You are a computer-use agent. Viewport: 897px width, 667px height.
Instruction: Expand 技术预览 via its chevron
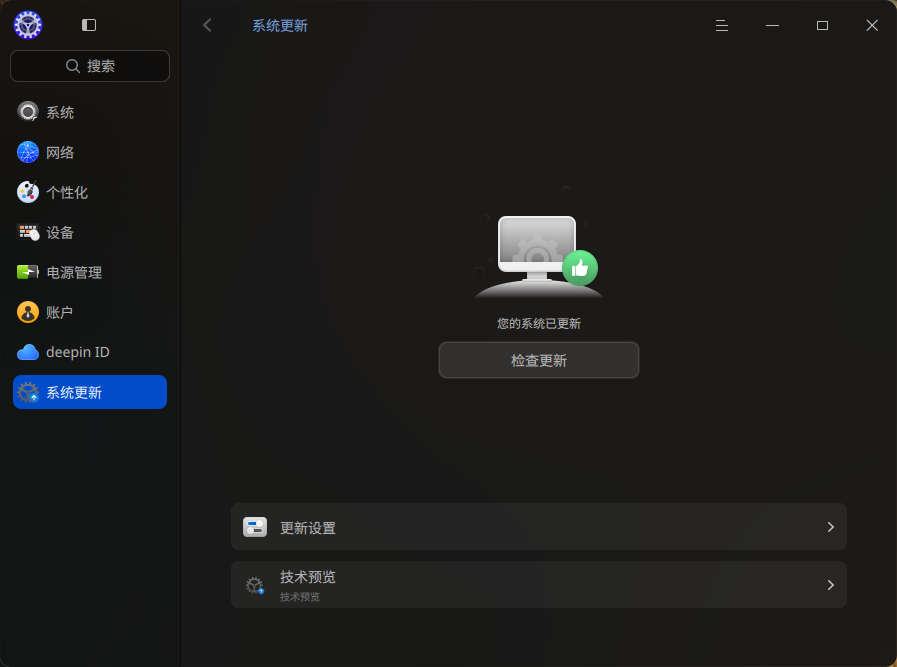pyautogui.click(x=831, y=585)
